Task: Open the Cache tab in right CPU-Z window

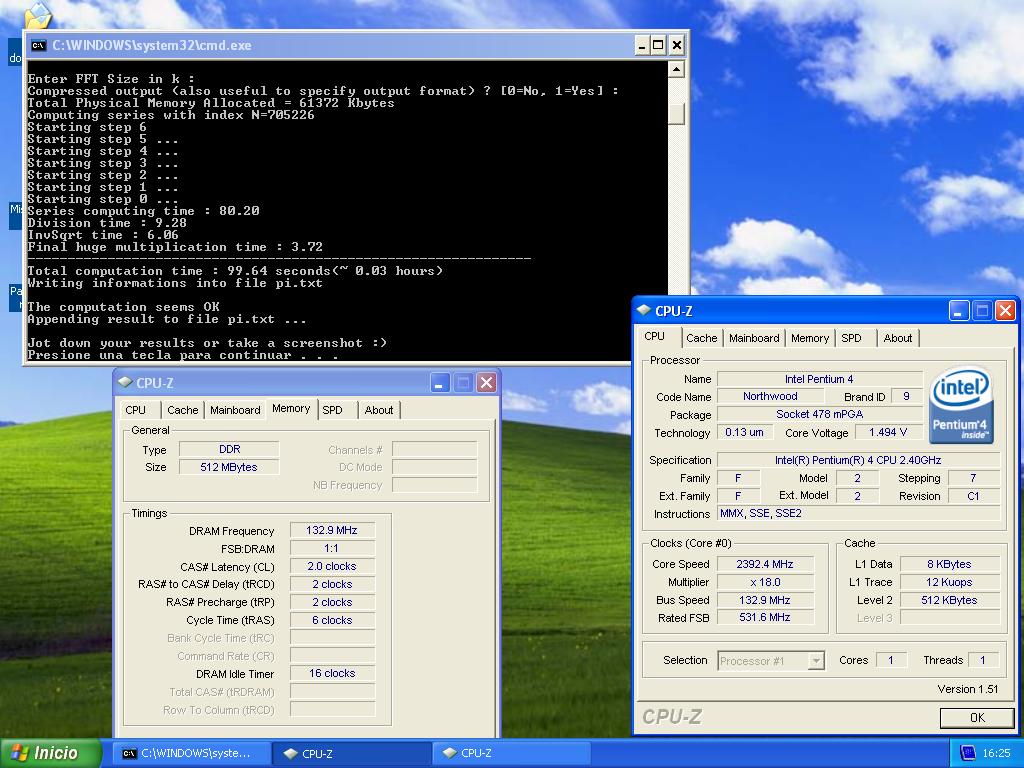Action: pyautogui.click(x=701, y=338)
